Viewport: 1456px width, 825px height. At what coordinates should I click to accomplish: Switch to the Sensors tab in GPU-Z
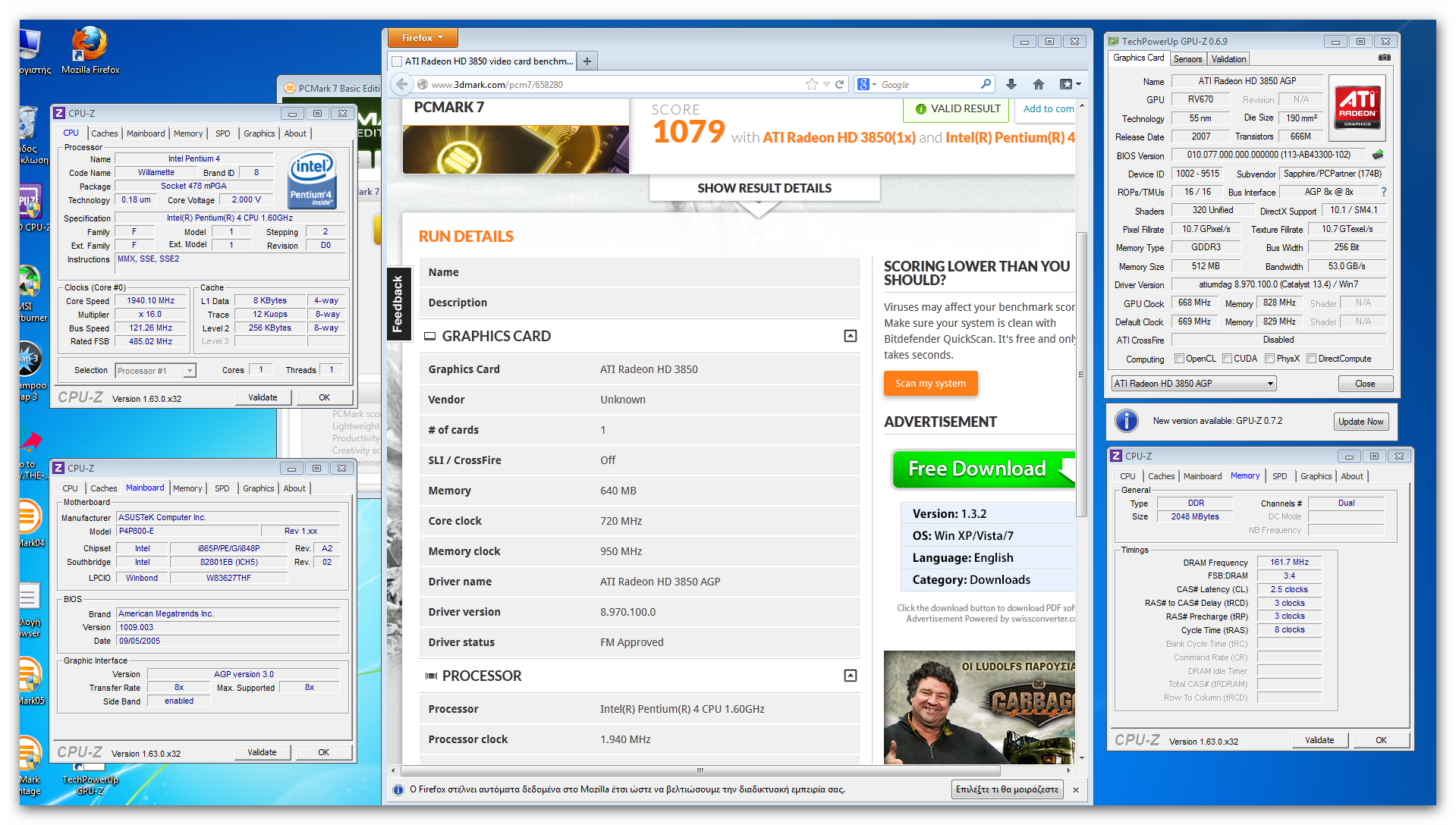[x=1187, y=59]
